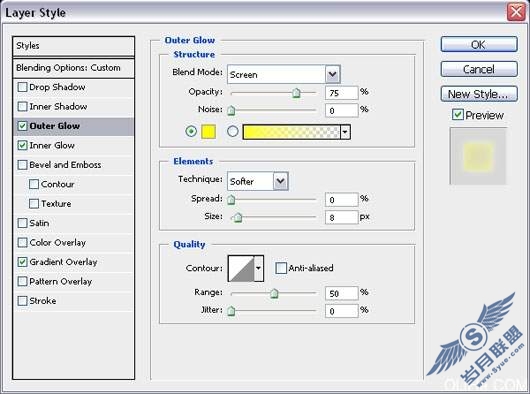Tick the Bevel and Emboss checkbox

[x=22, y=165]
